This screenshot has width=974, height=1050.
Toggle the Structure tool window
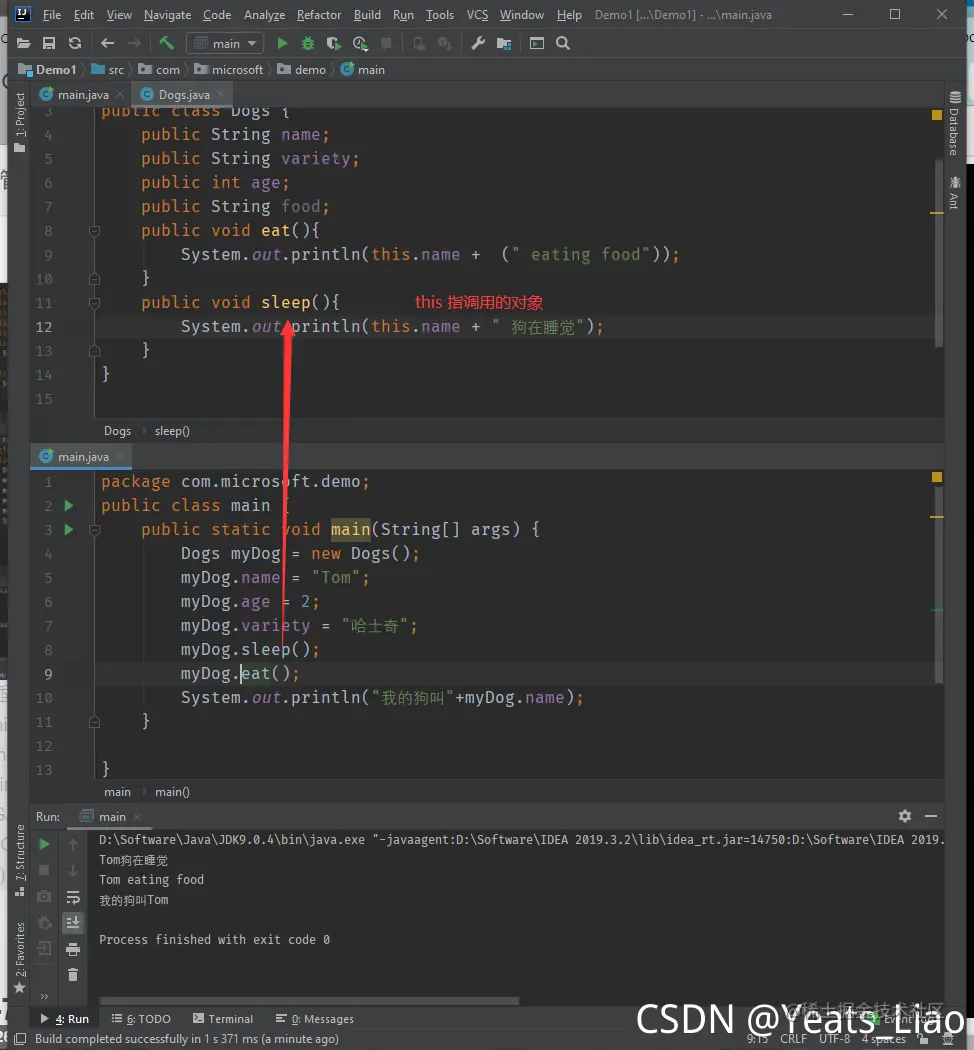tap(20, 860)
